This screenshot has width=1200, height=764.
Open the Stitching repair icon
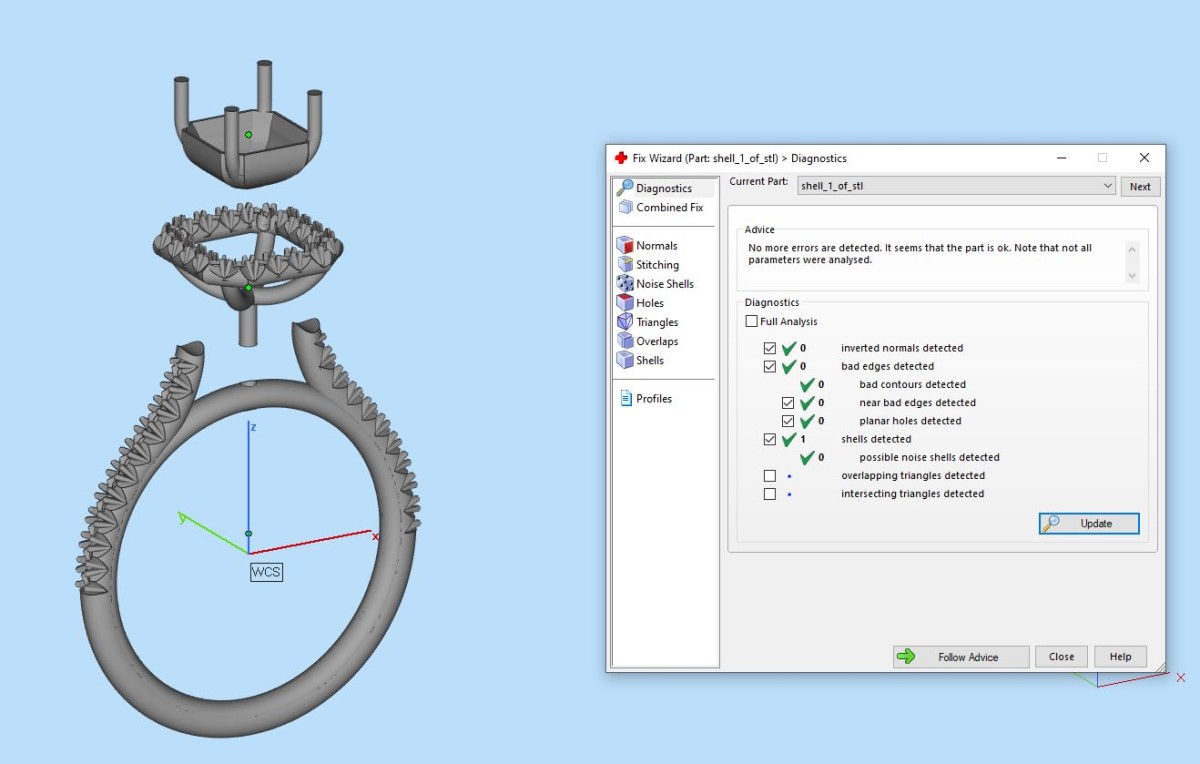tap(625, 264)
